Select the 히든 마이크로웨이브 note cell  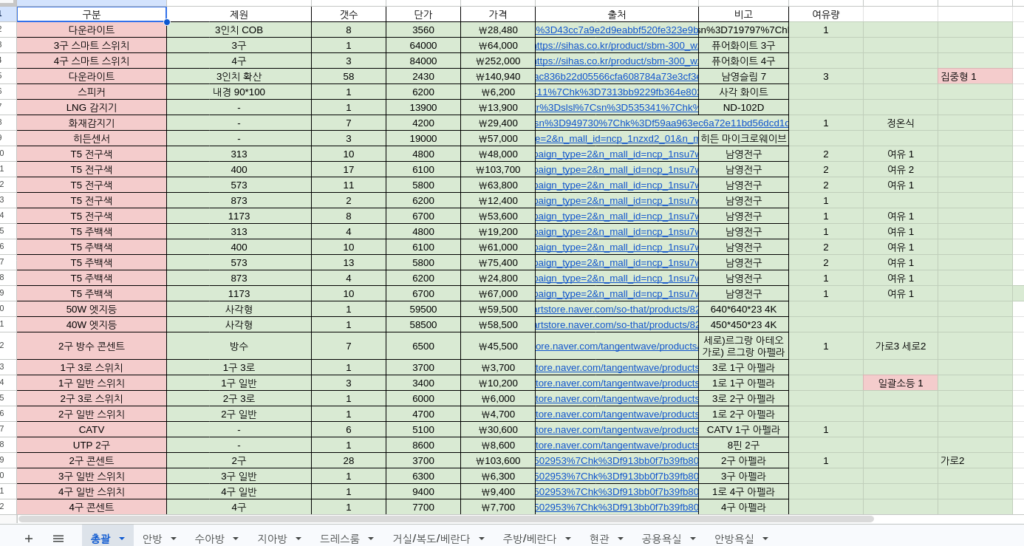[x=743, y=138]
